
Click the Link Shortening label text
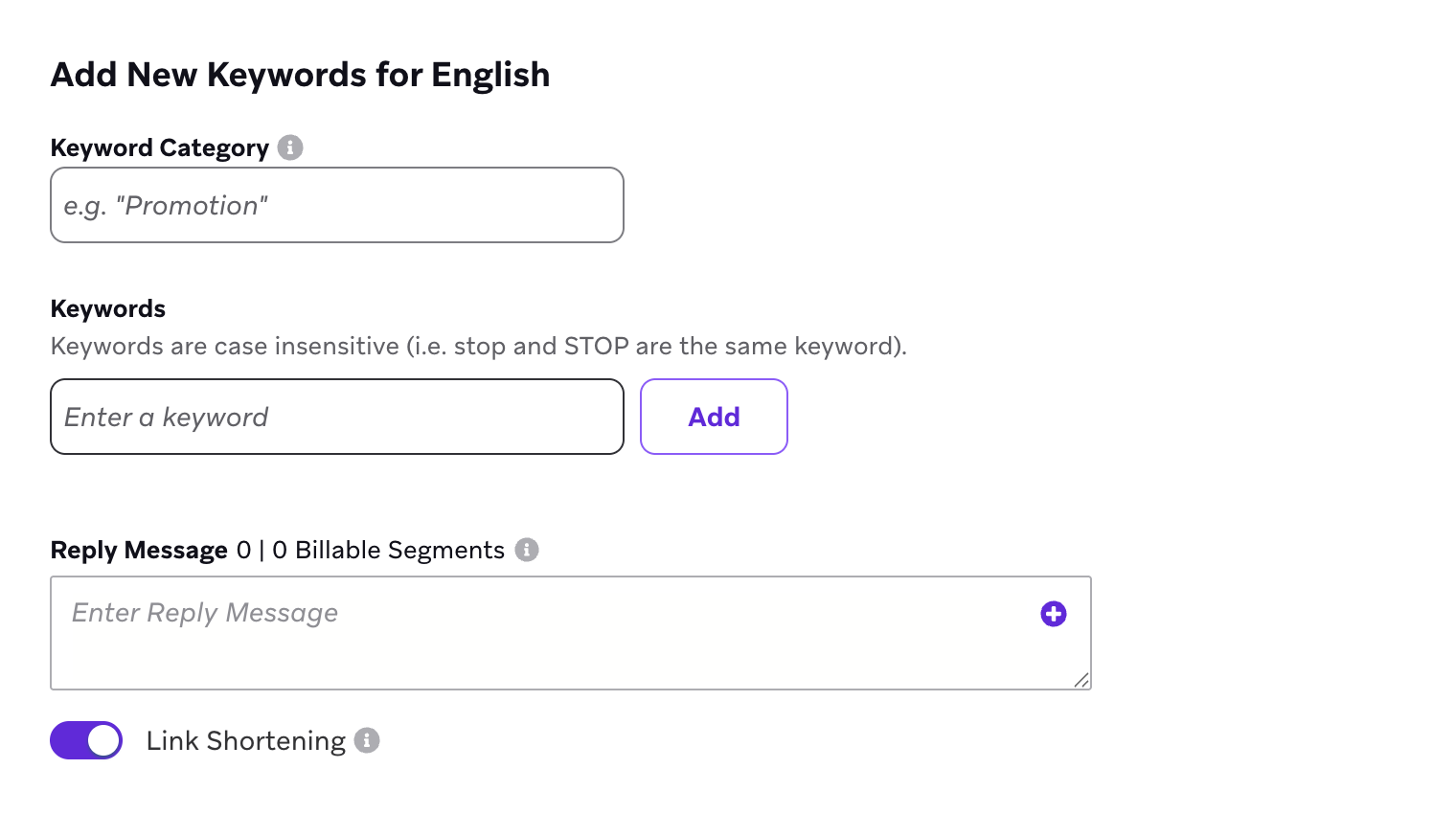tap(245, 741)
